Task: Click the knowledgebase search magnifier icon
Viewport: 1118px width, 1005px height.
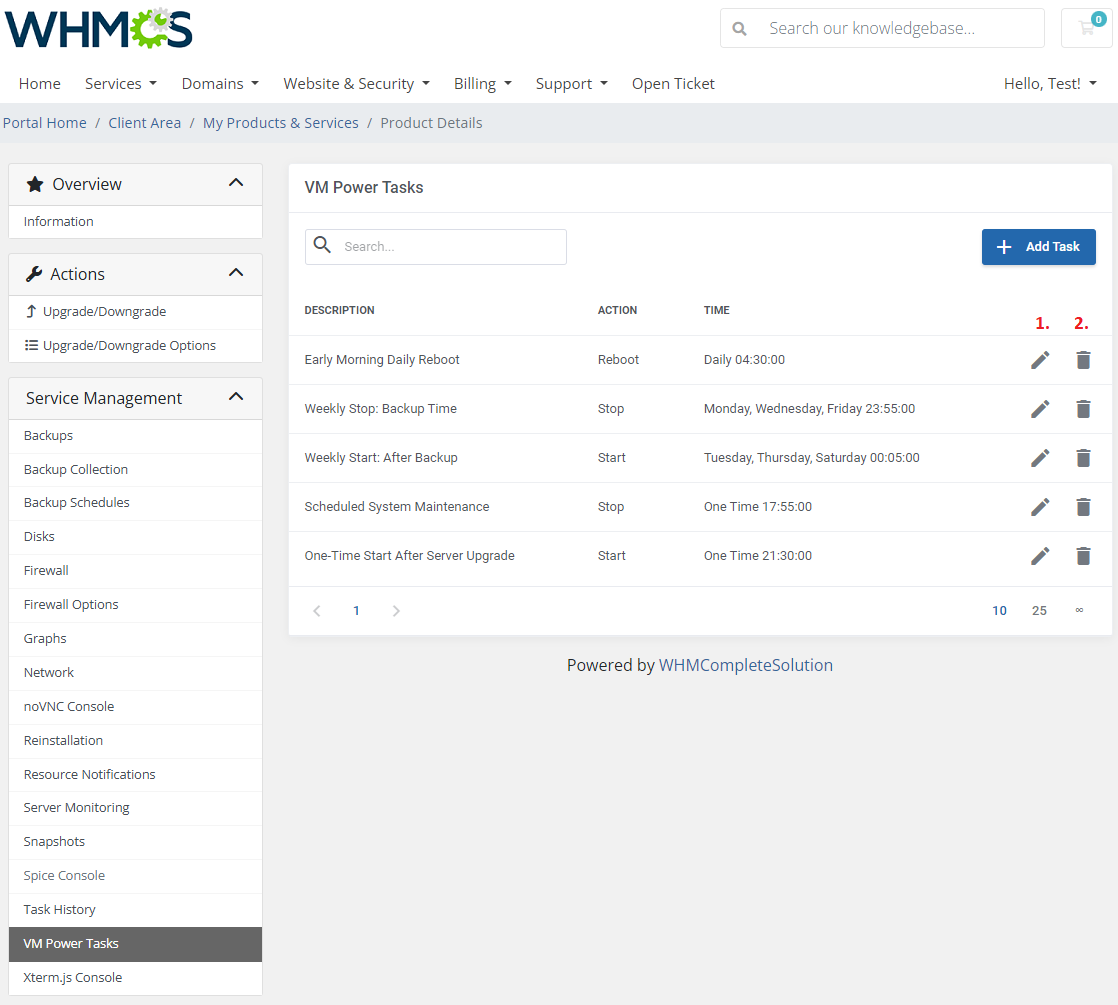Action: click(739, 29)
